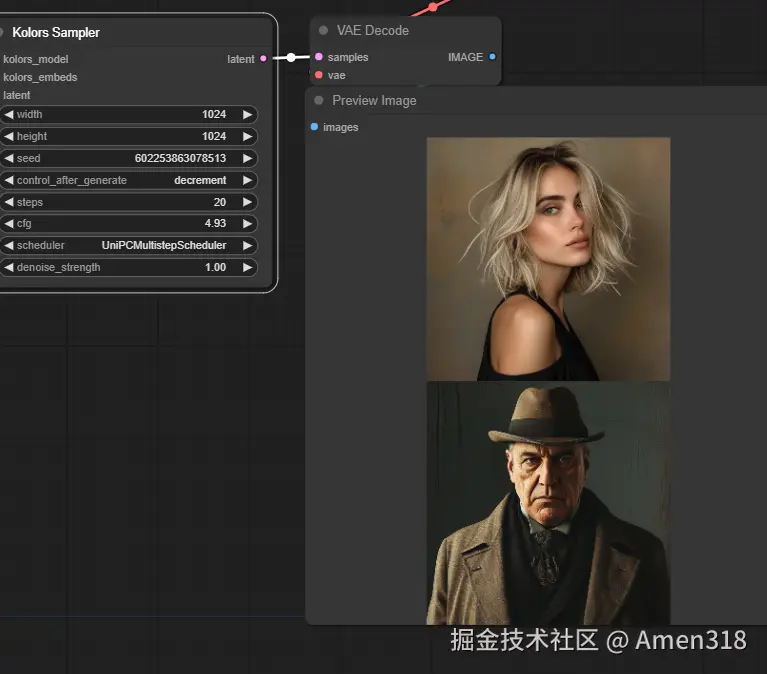
Task: Click the latent output connector on Kolors Sampler
Action: click(263, 59)
